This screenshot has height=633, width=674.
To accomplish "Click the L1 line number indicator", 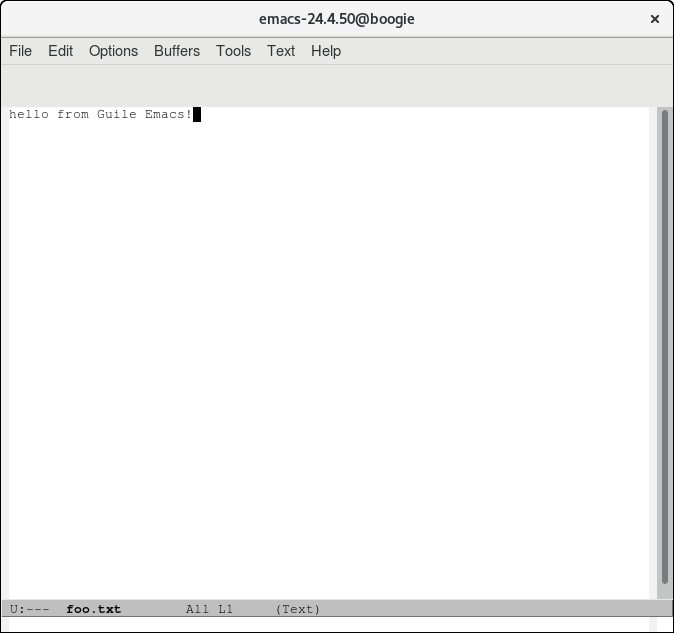I will click(x=225, y=609).
